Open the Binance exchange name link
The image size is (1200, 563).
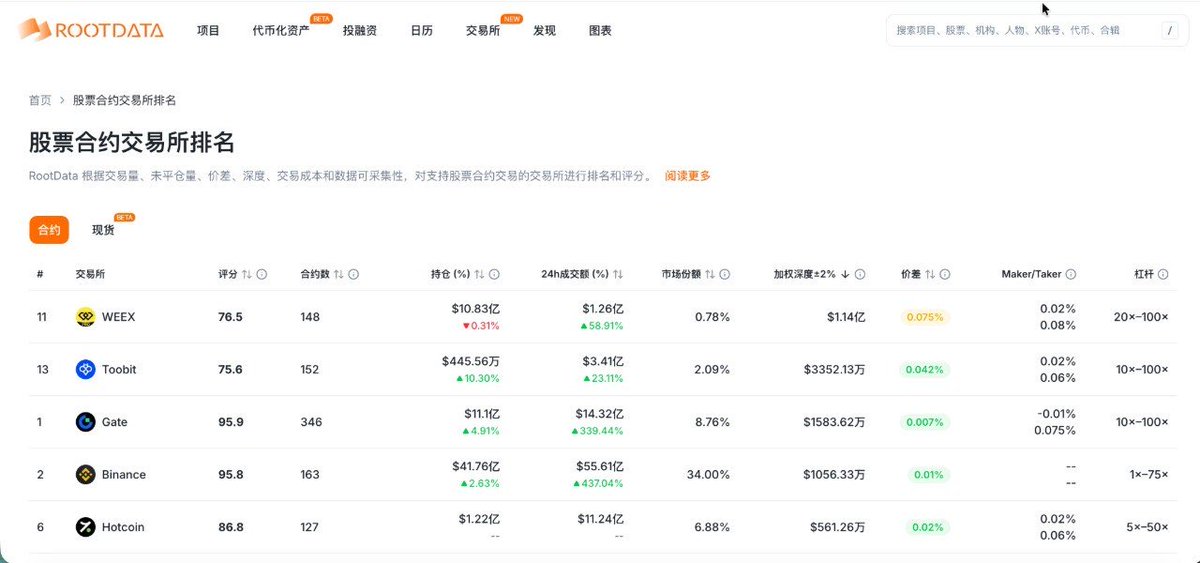[x=124, y=474]
